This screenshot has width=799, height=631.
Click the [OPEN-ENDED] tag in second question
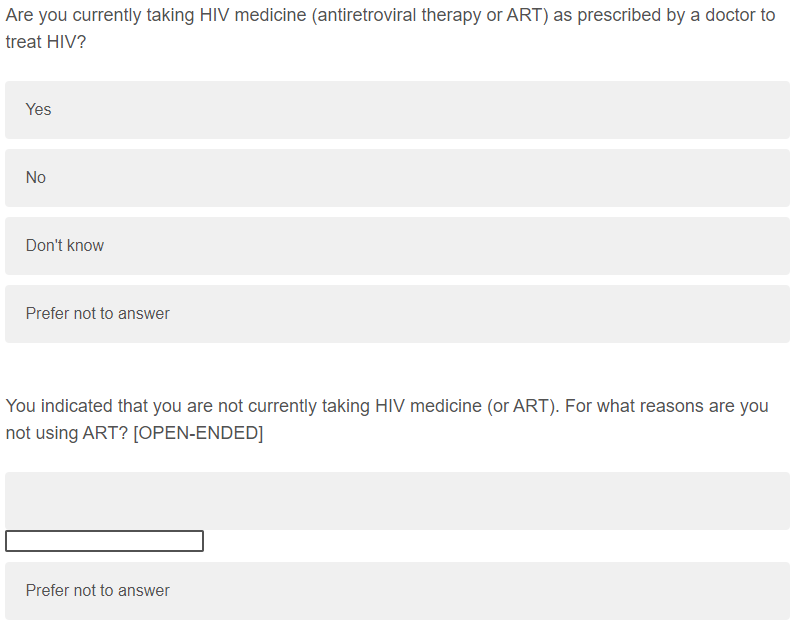[197, 435]
